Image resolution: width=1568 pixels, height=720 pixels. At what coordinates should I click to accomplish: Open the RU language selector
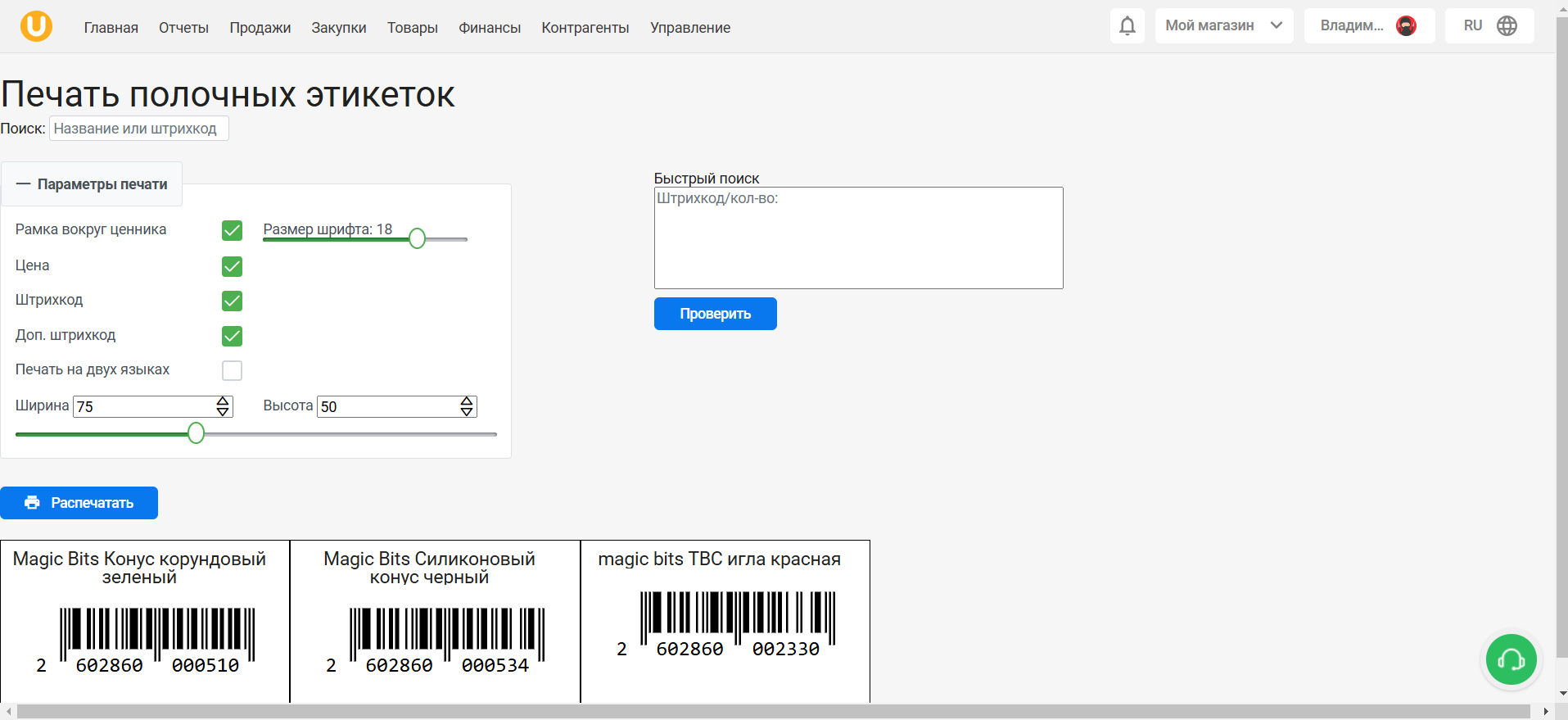point(1489,26)
